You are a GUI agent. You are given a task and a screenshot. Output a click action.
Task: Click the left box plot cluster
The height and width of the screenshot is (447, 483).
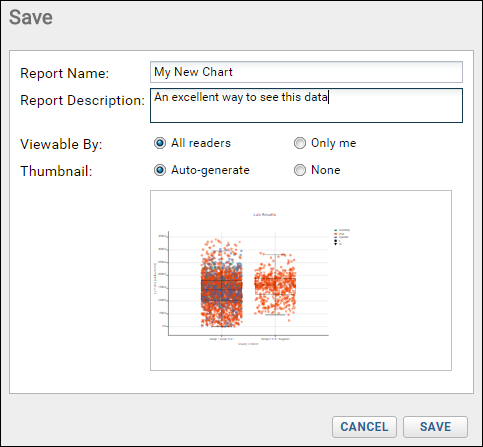coord(222,283)
